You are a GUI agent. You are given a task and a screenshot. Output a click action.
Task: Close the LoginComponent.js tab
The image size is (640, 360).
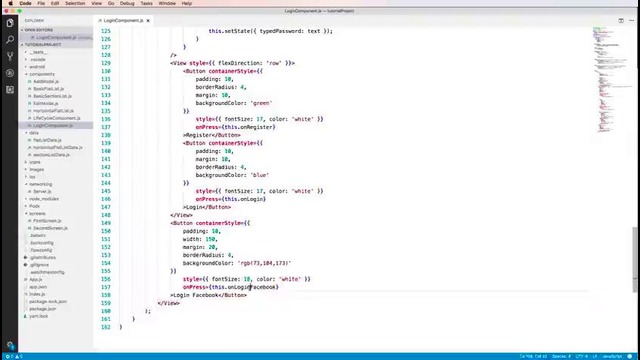pyautogui.click(x=148, y=20)
